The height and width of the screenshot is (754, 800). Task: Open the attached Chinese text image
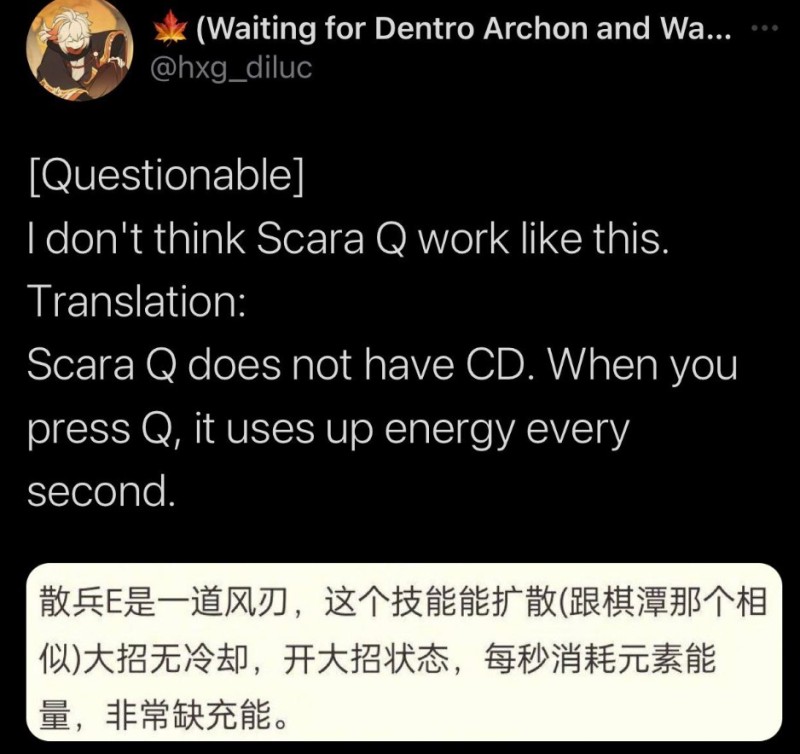404,652
